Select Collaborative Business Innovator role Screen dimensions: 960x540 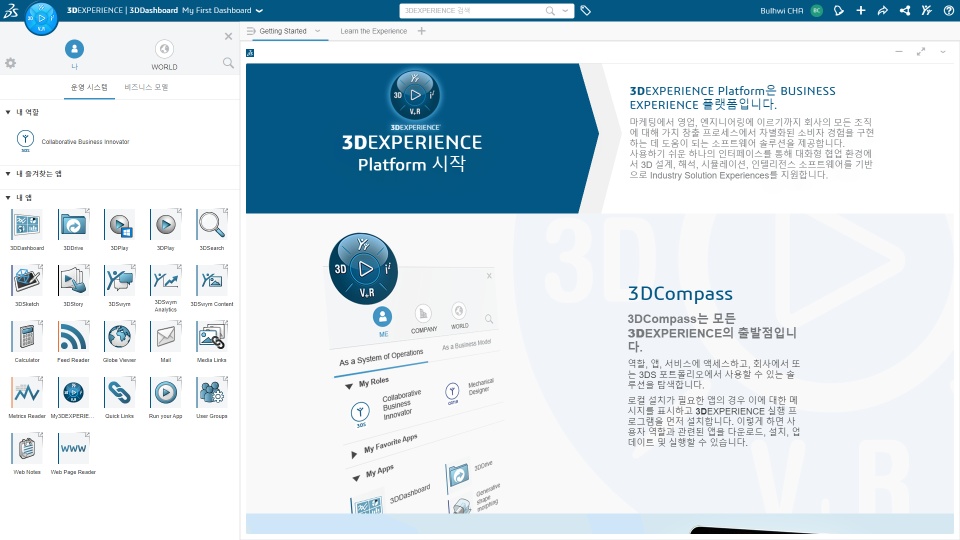[73, 141]
